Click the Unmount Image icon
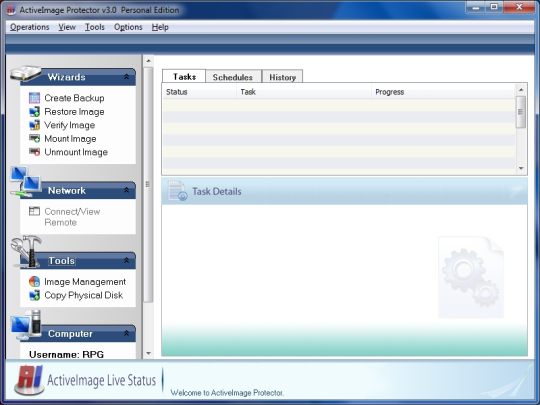Viewport: 540px width, 405px height. click(x=34, y=152)
